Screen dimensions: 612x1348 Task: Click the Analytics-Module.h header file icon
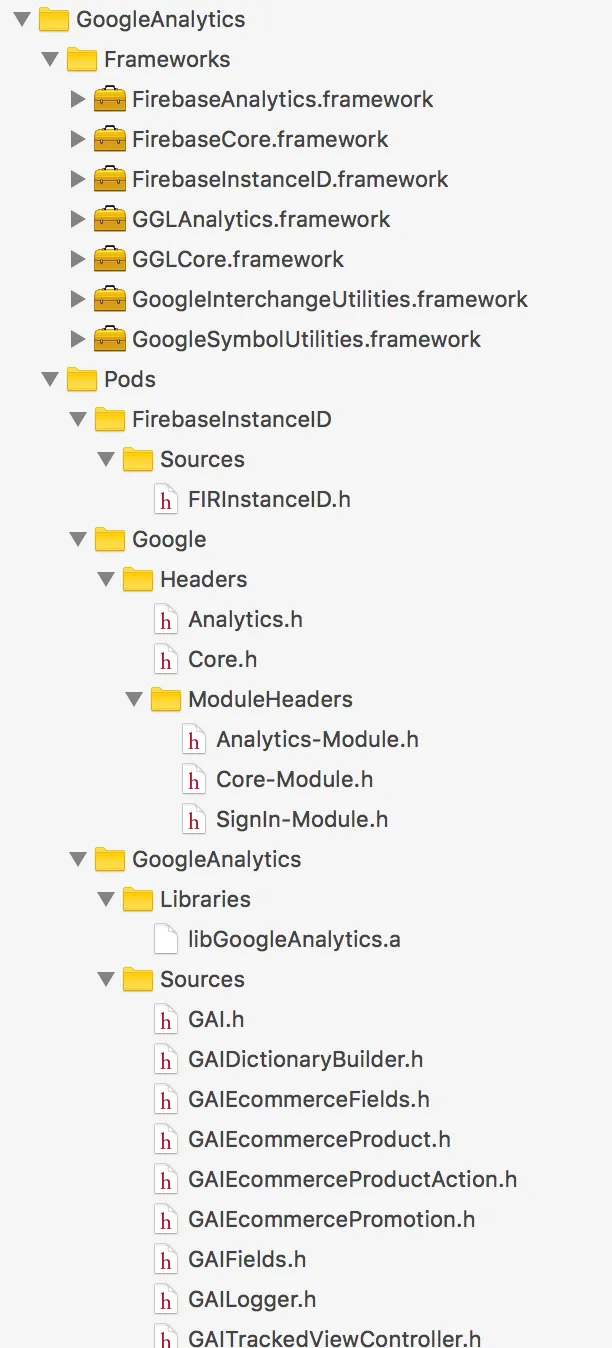pos(194,739)
